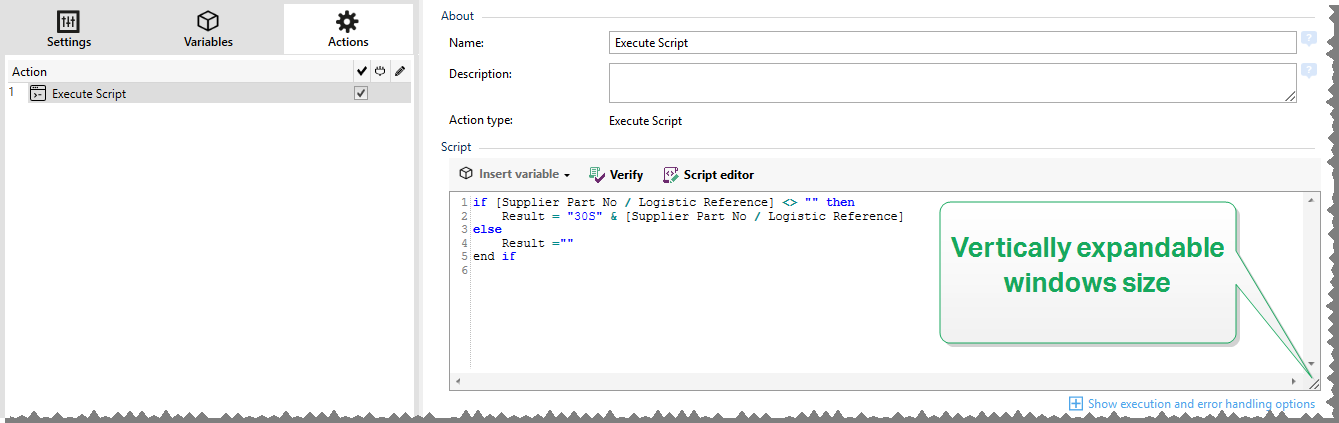Screen dimensions: 1339x423
Task: Click the Verify script icon
Action: (598, 174)
